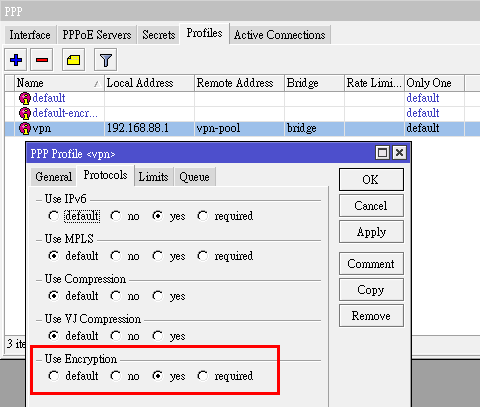Set Use Compression to no

tap(116, 296)
